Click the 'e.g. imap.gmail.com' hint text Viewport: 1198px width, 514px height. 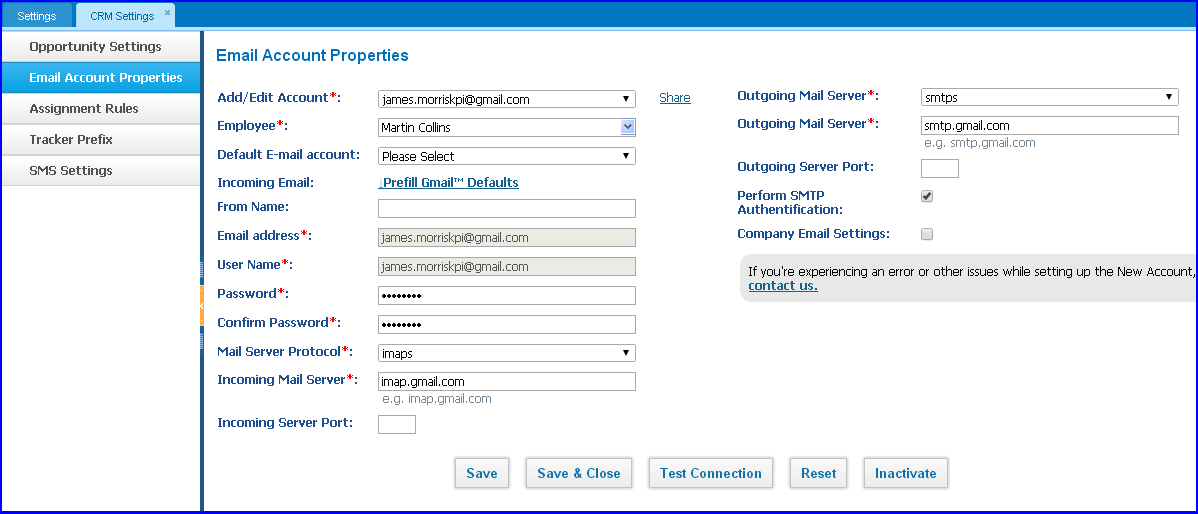[437, 399]
